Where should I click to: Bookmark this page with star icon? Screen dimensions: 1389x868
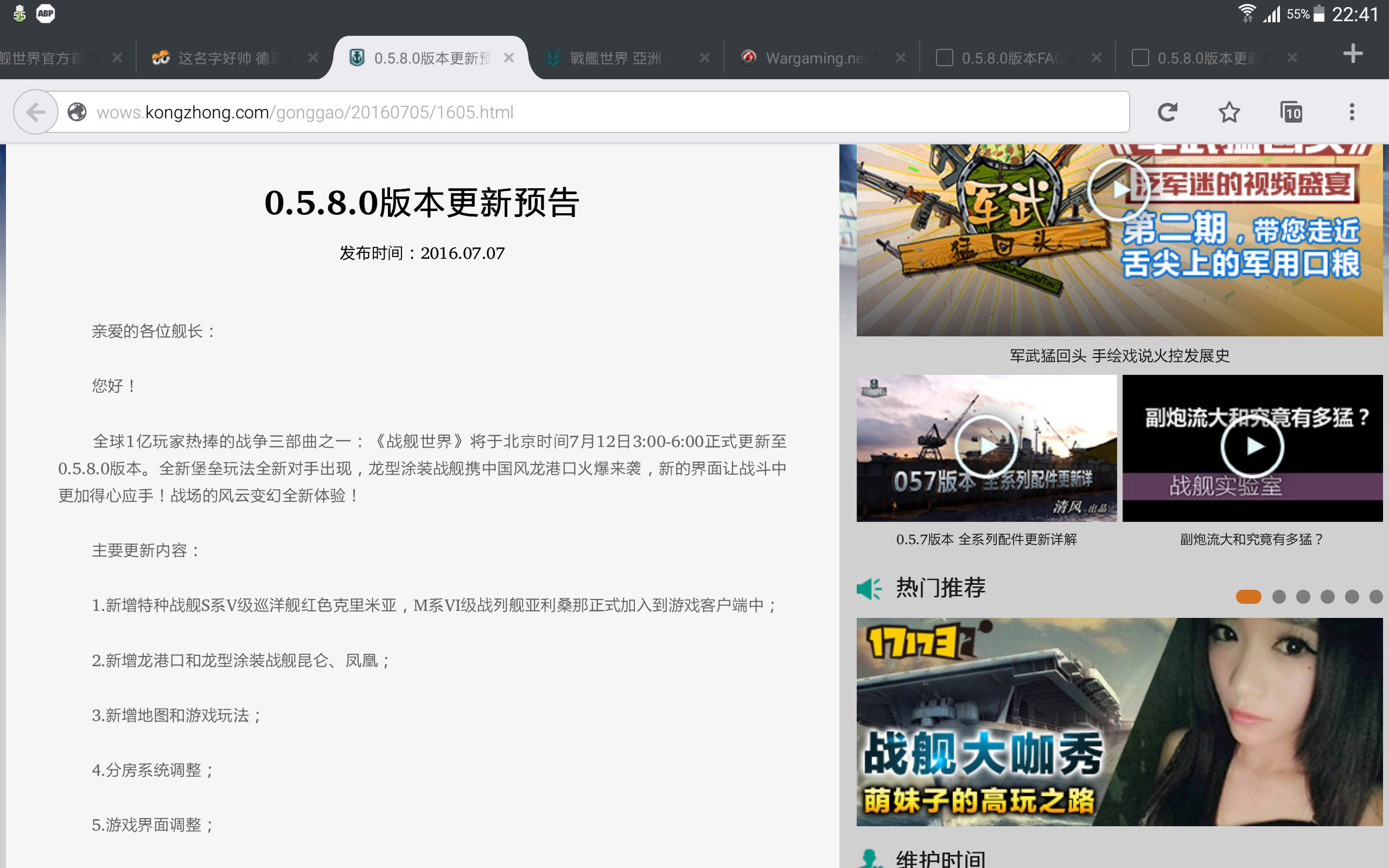(1229, 112)
